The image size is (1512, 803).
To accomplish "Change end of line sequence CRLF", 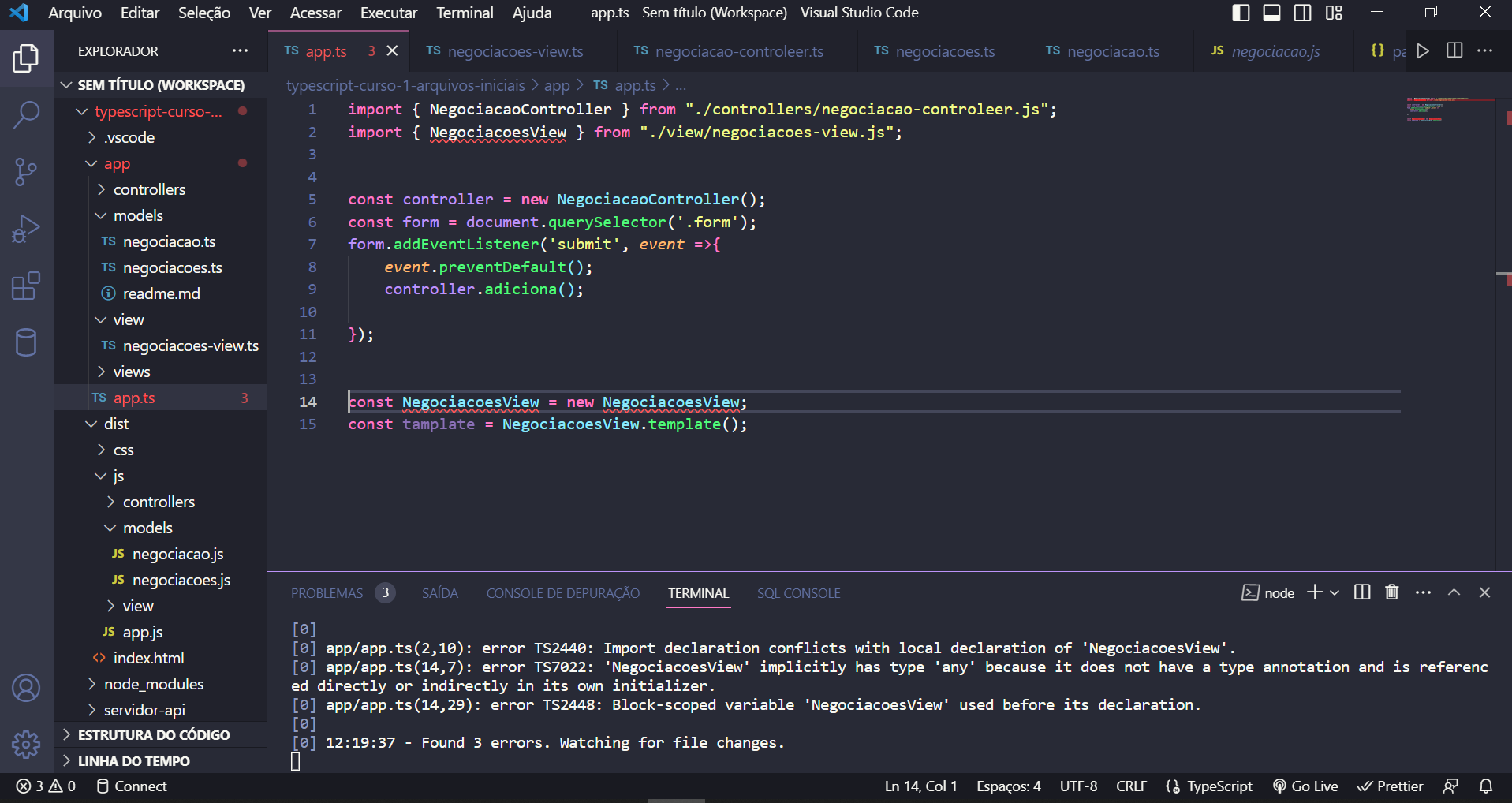I will [1132, 786].
